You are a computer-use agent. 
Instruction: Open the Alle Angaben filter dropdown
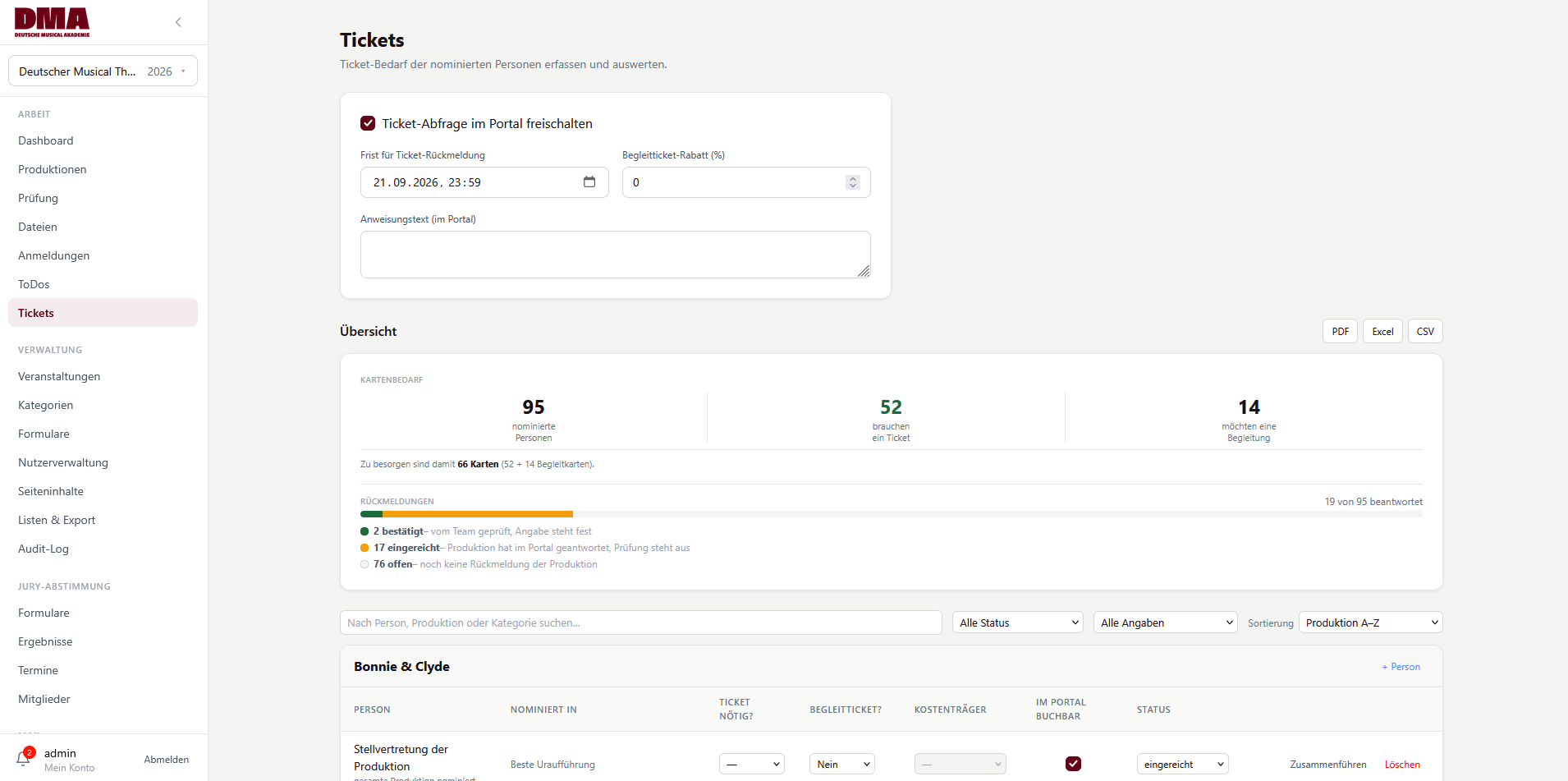[1166, 623]
